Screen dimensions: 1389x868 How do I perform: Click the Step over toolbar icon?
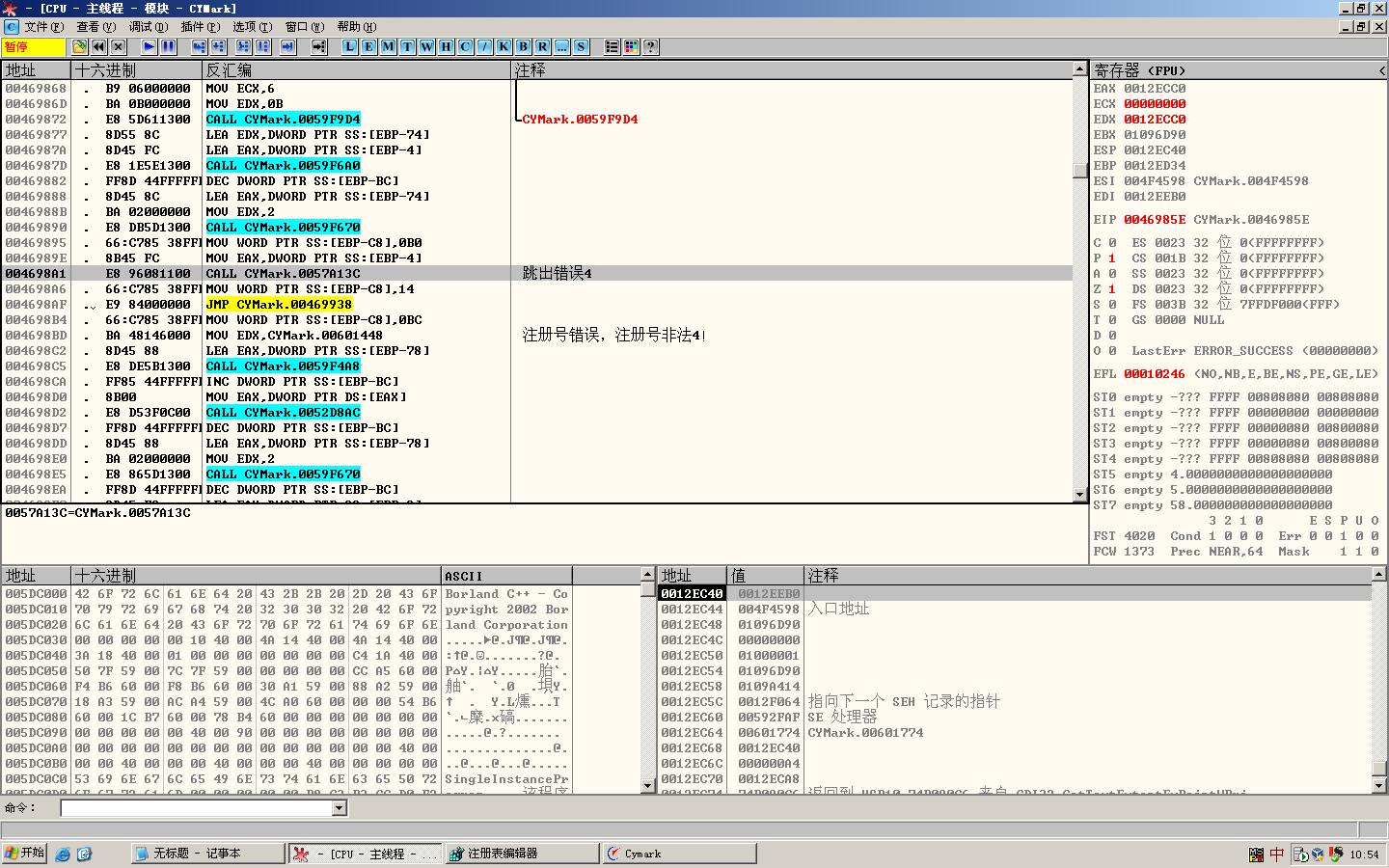click(x=218, y=46)
